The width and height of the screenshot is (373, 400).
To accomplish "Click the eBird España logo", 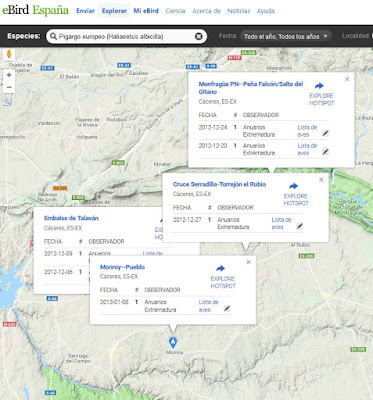I will [35, 11].
